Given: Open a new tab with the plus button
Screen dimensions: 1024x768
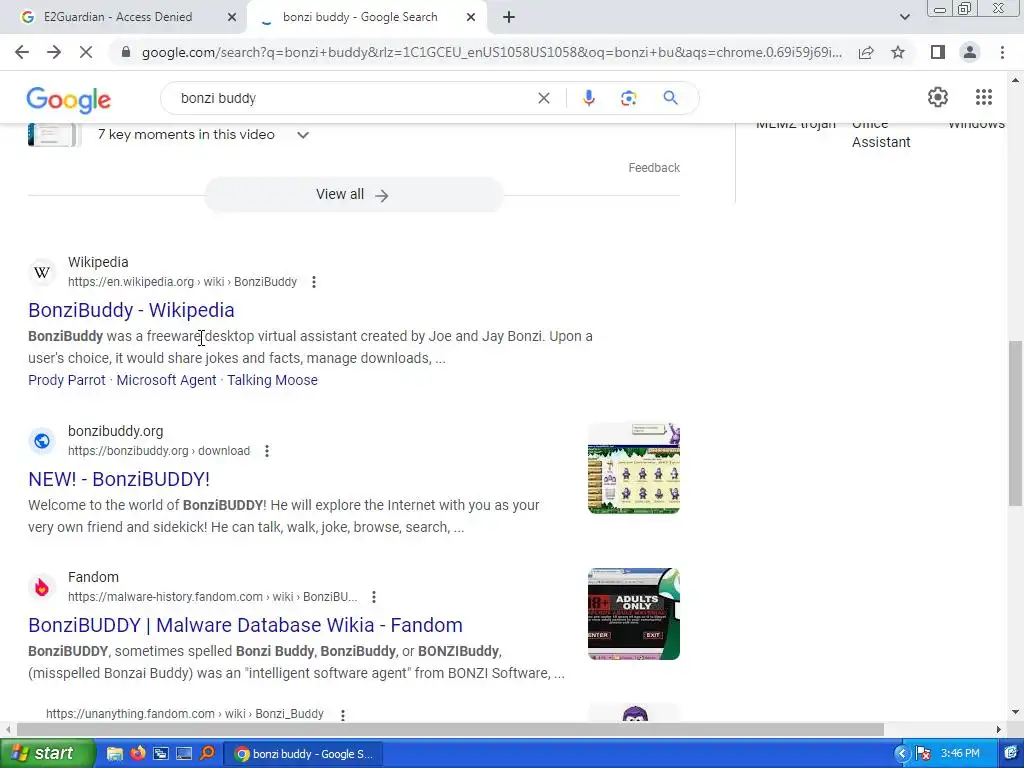Looking at the screenshot, I should [x=509, y=17].
